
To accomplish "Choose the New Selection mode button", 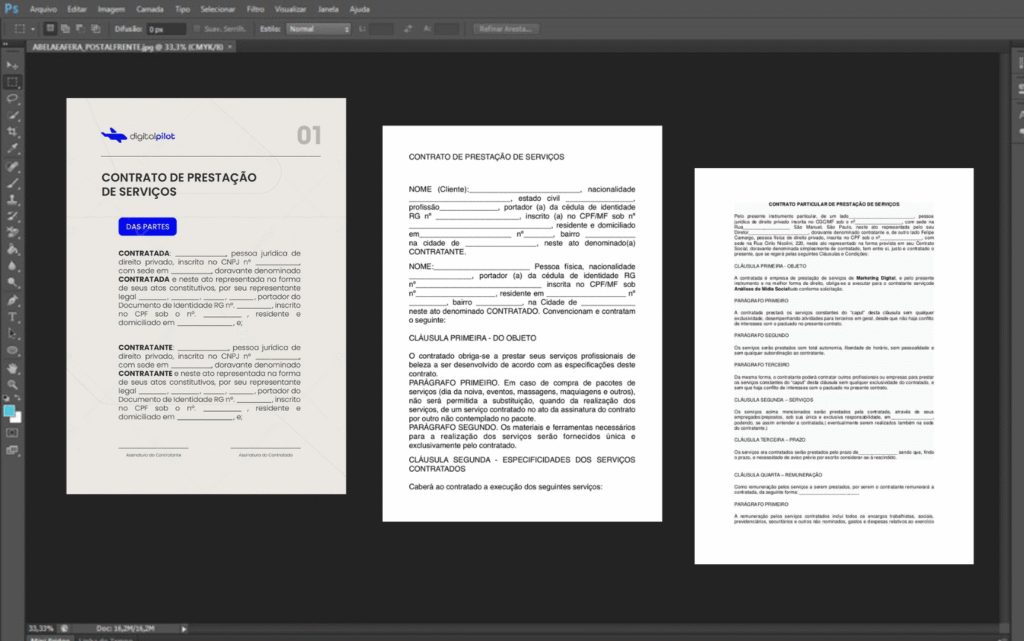I will coord(52,29).
